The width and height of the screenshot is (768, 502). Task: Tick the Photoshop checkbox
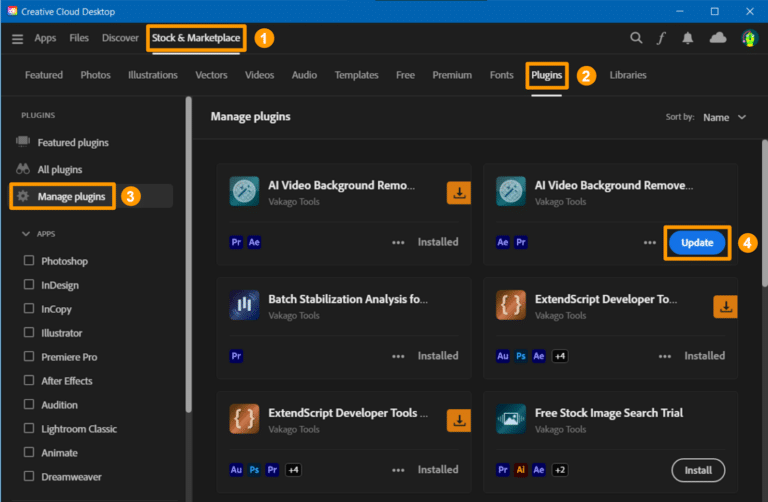pyautogui.click(x=29, y=261)
